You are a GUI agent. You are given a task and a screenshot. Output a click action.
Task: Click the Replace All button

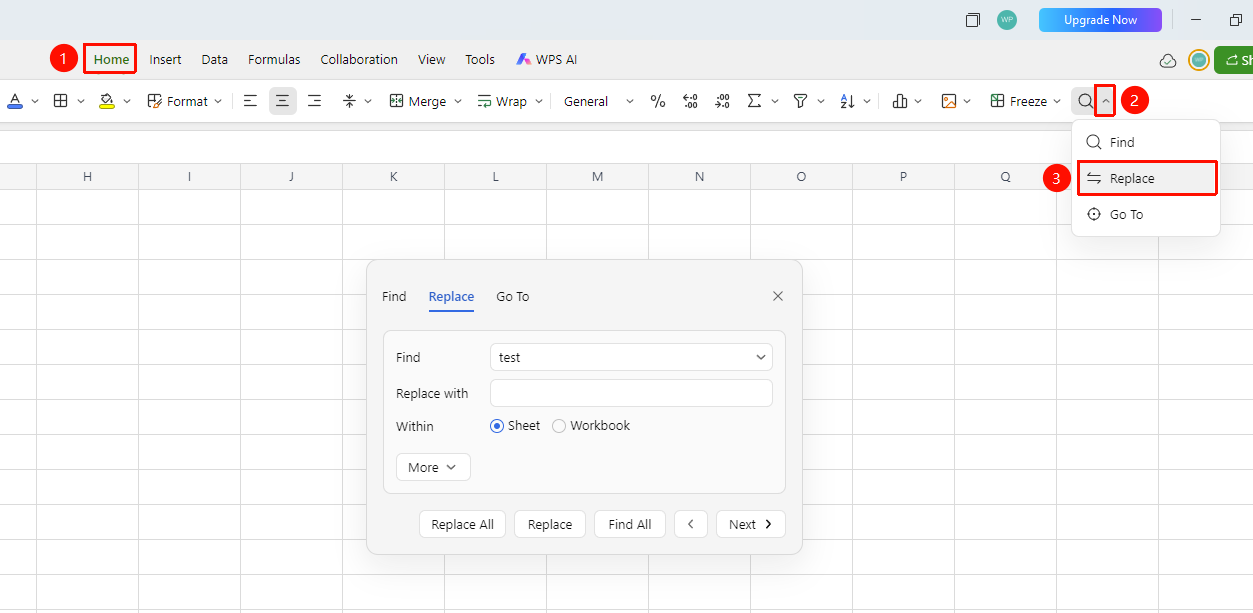463,524
